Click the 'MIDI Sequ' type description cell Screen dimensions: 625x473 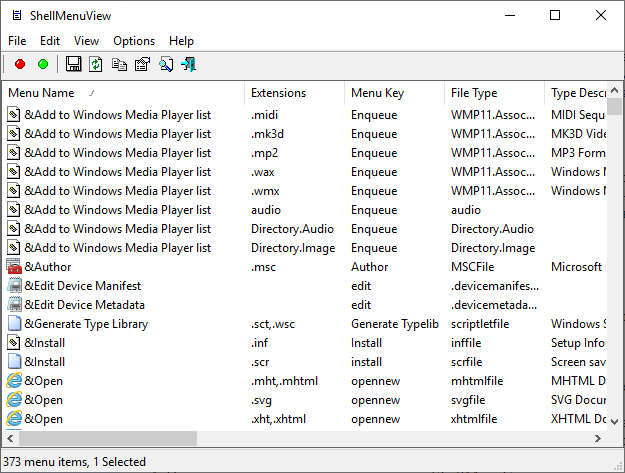click(x=578, y=115)
